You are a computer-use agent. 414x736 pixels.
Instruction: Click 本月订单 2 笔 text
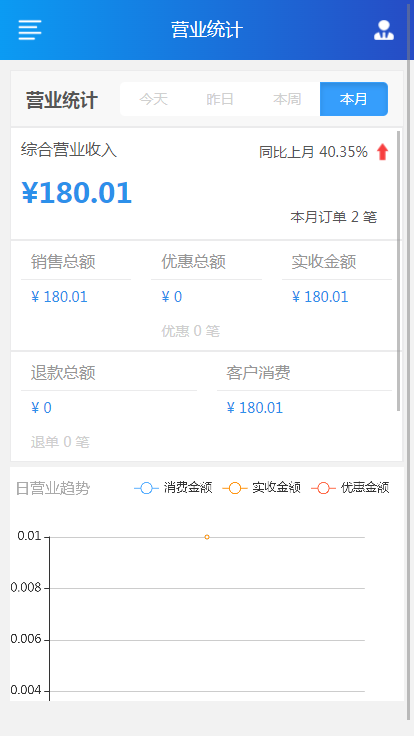(333, 217)
